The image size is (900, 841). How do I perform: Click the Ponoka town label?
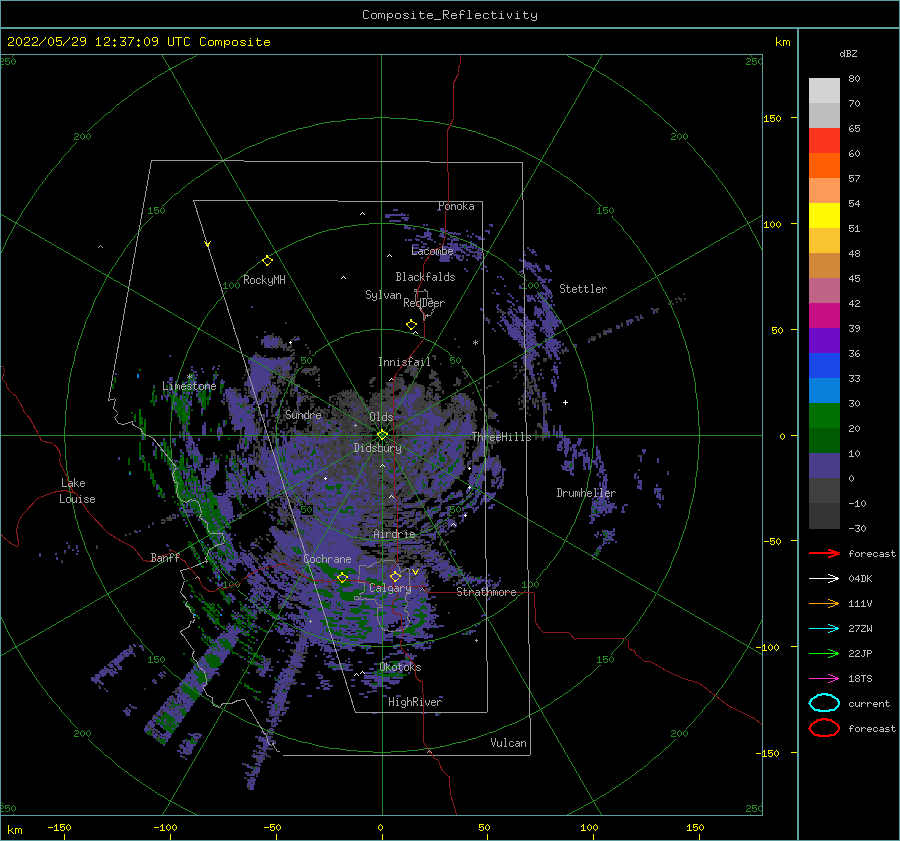pyautogui.click(x=456, y=206)
